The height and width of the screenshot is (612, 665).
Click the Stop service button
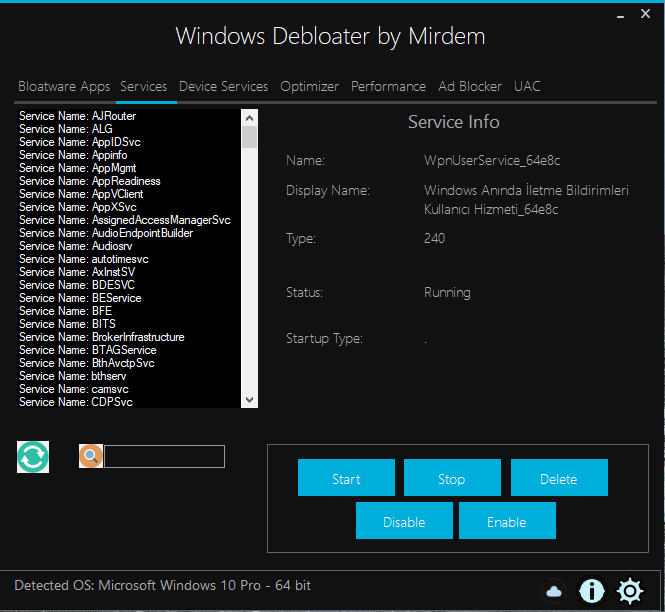click(452, 478)
